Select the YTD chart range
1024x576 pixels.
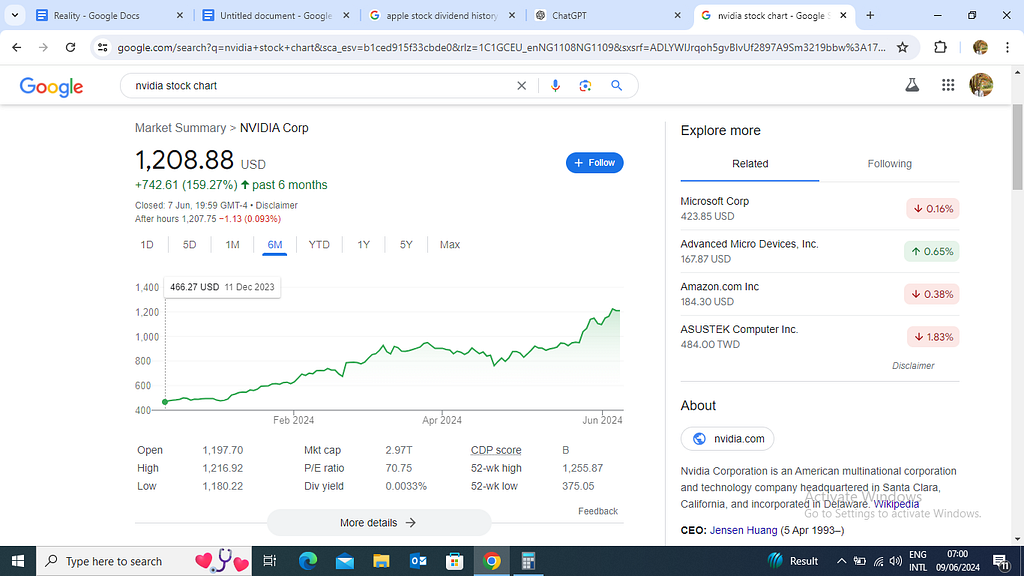tap(319, 245)
